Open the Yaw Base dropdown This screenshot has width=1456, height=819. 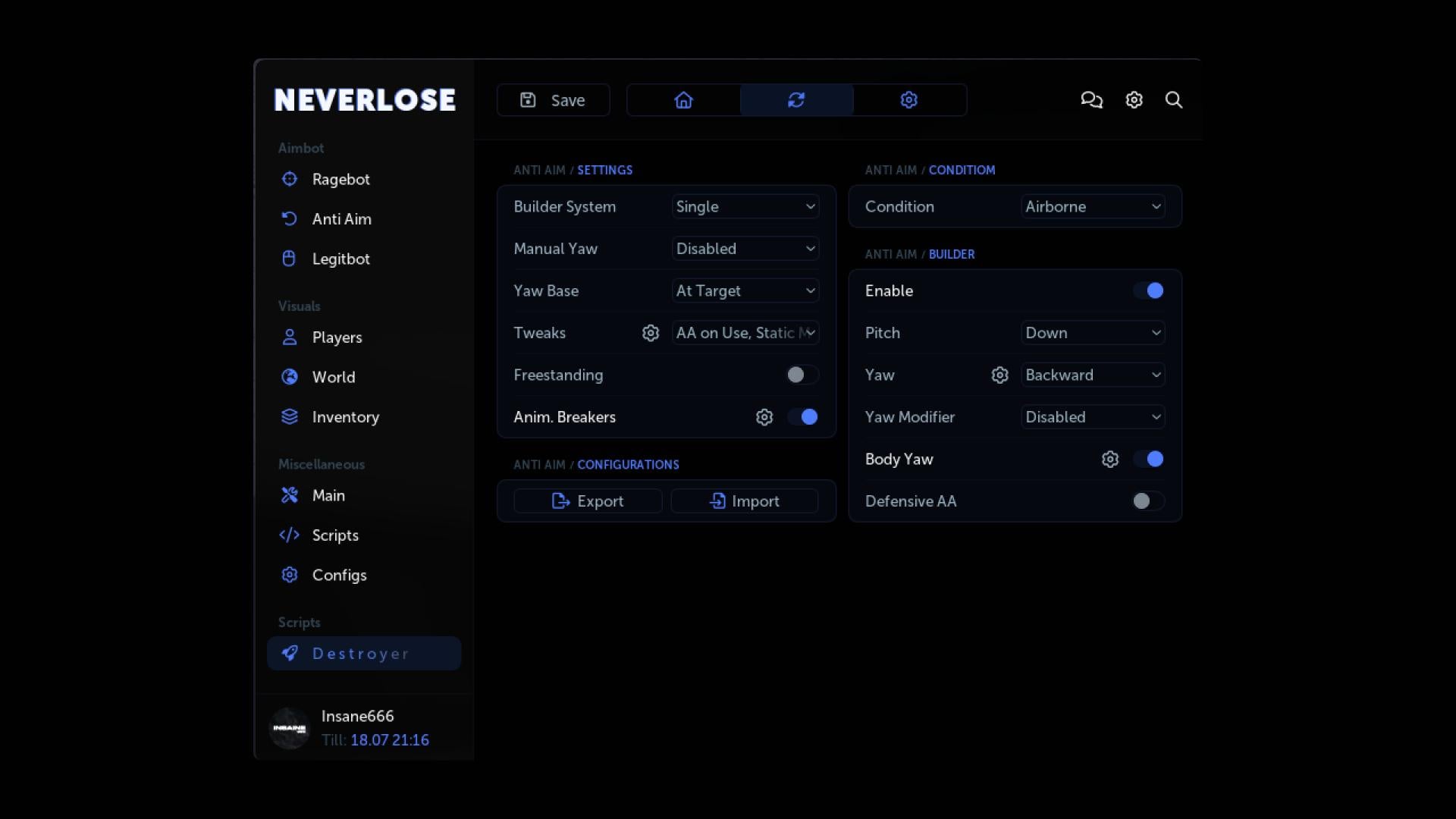click(x=745, y=290)
